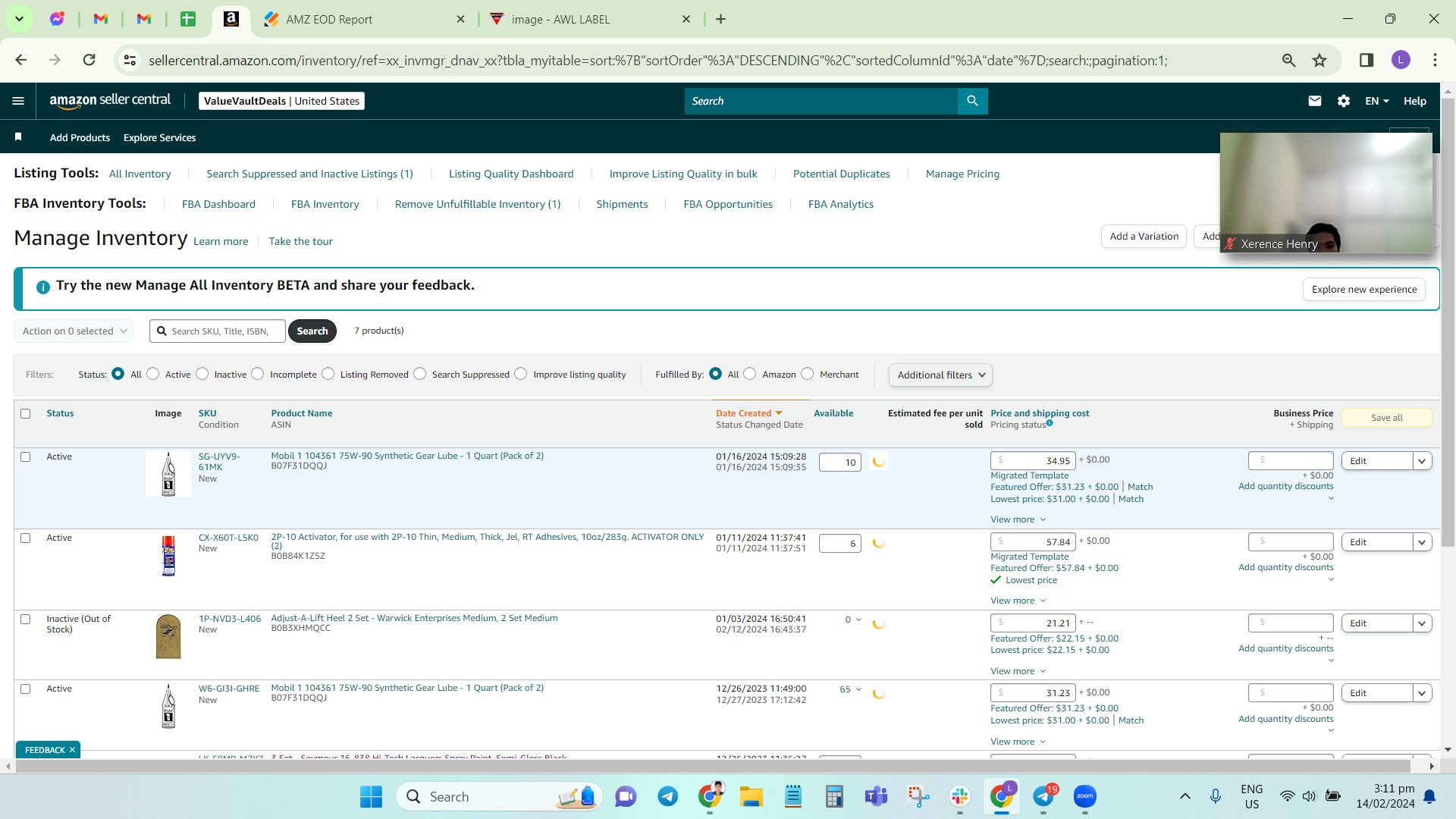Open a new browser tab

pos(720,19)
